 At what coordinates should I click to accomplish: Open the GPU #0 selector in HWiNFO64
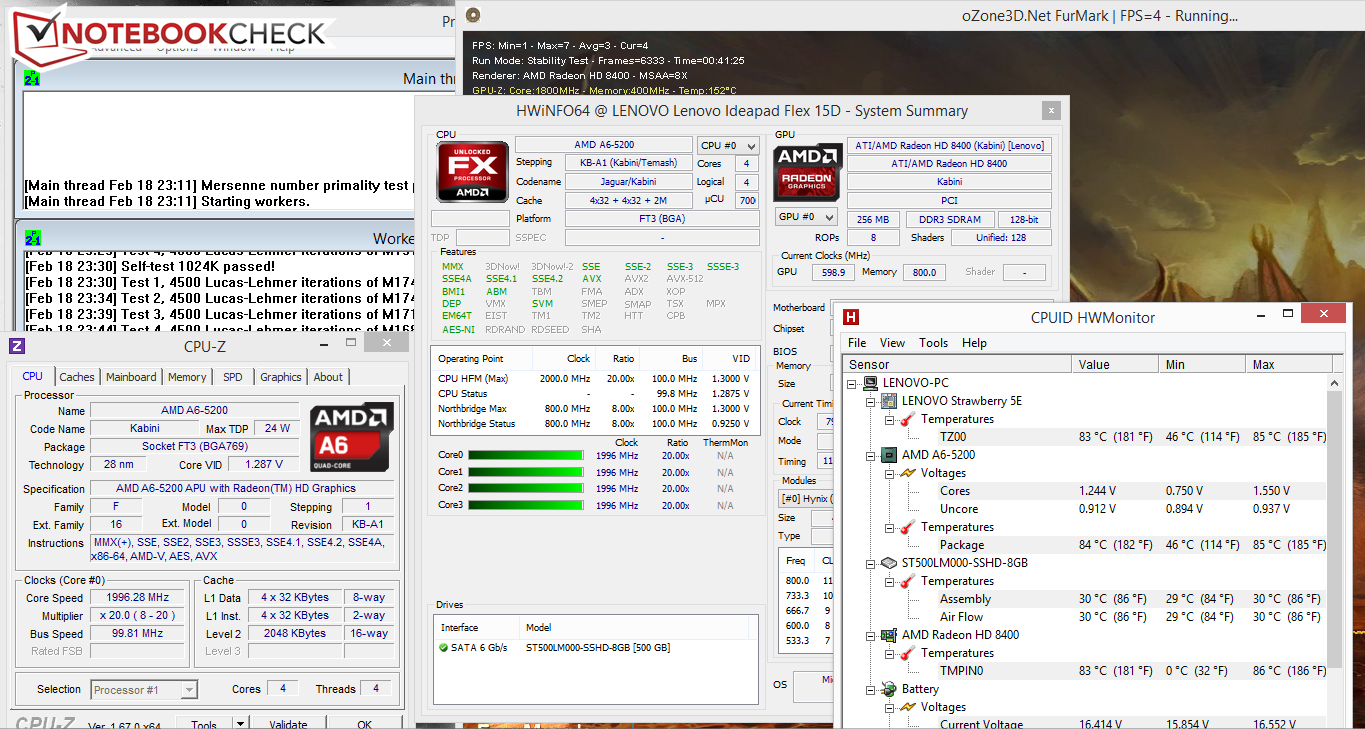coord(806,217)
